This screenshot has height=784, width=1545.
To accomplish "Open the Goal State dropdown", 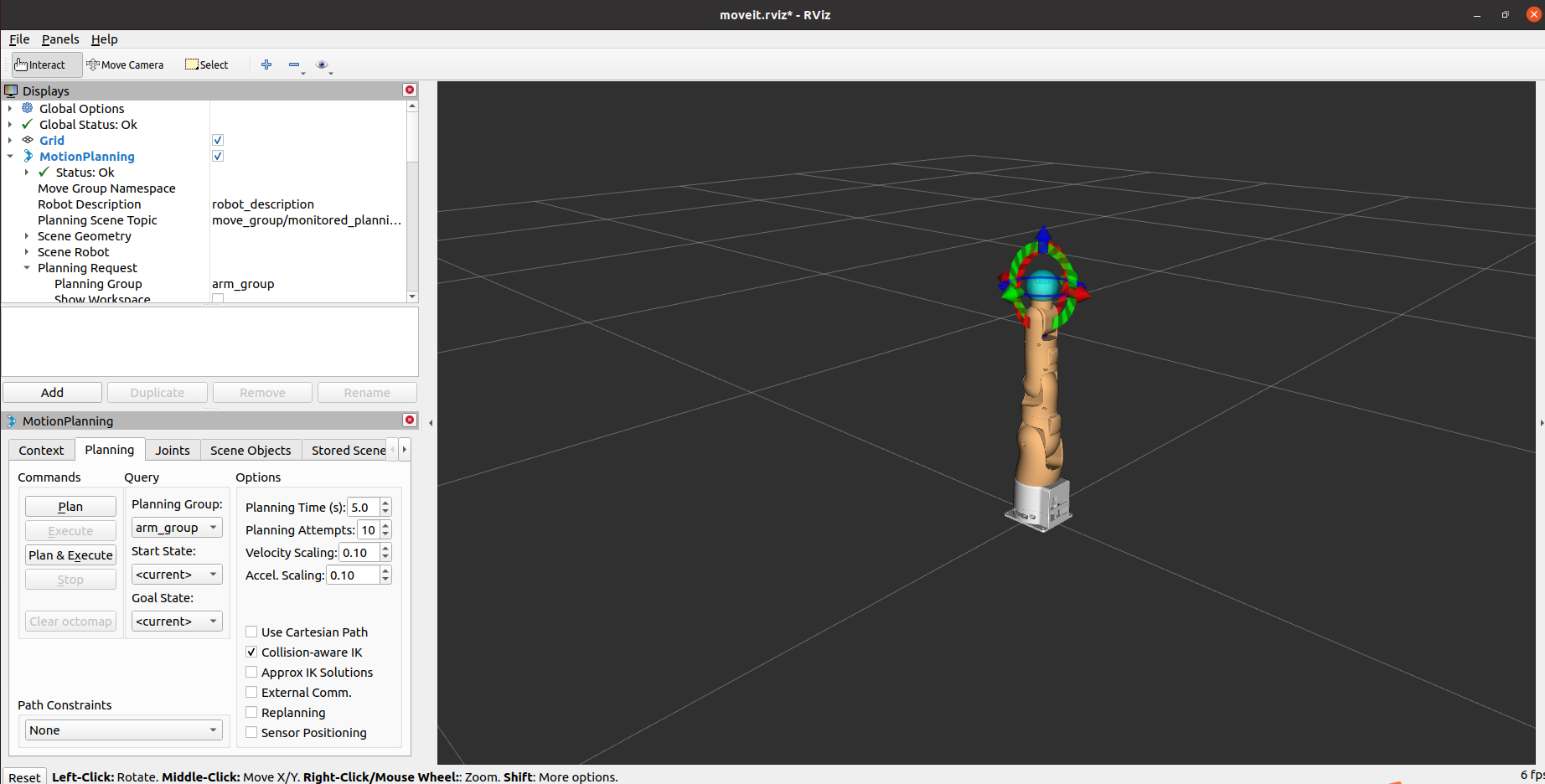I will 177,621.
